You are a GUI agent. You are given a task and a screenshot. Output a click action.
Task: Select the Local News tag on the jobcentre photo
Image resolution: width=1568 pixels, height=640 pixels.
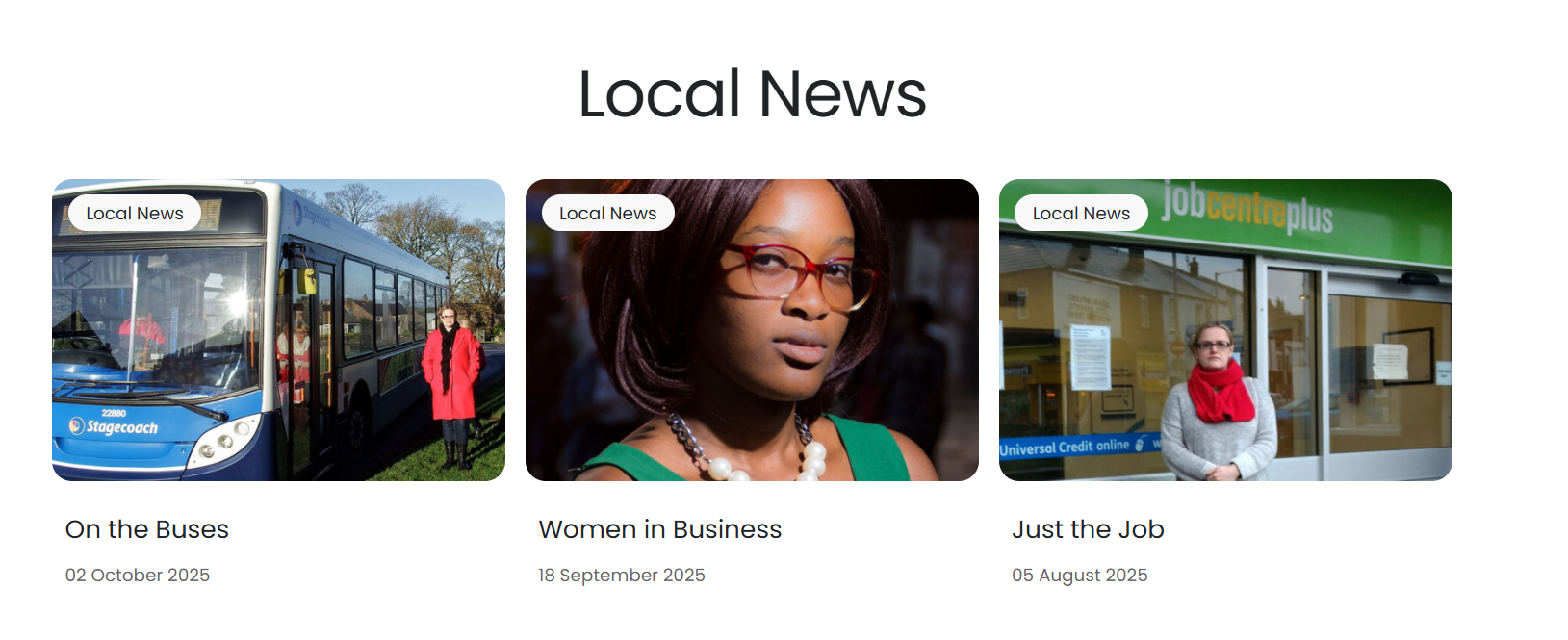(x=1081, y=213)
